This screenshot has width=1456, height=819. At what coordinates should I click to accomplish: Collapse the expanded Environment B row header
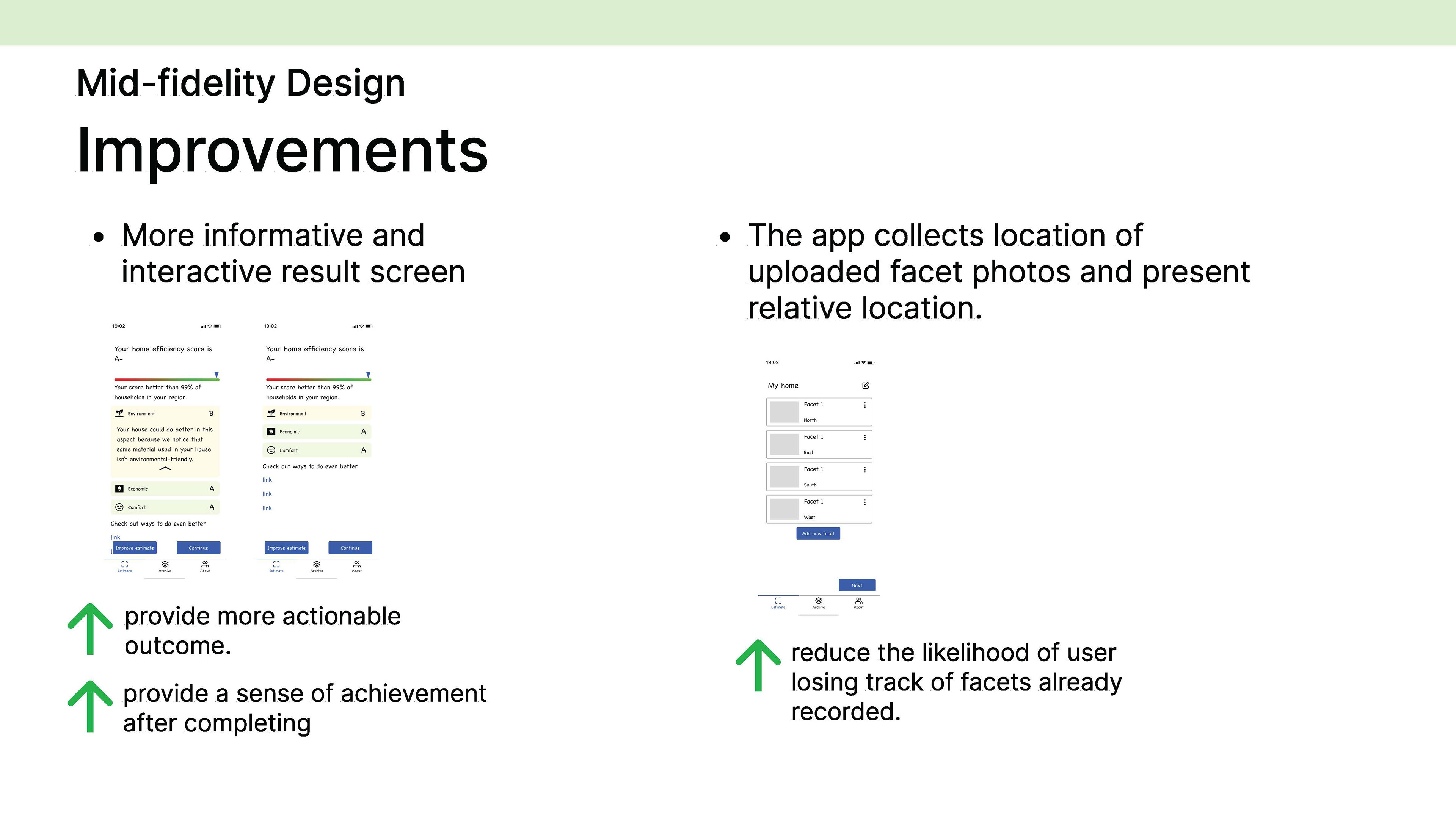tap(165, 414)
